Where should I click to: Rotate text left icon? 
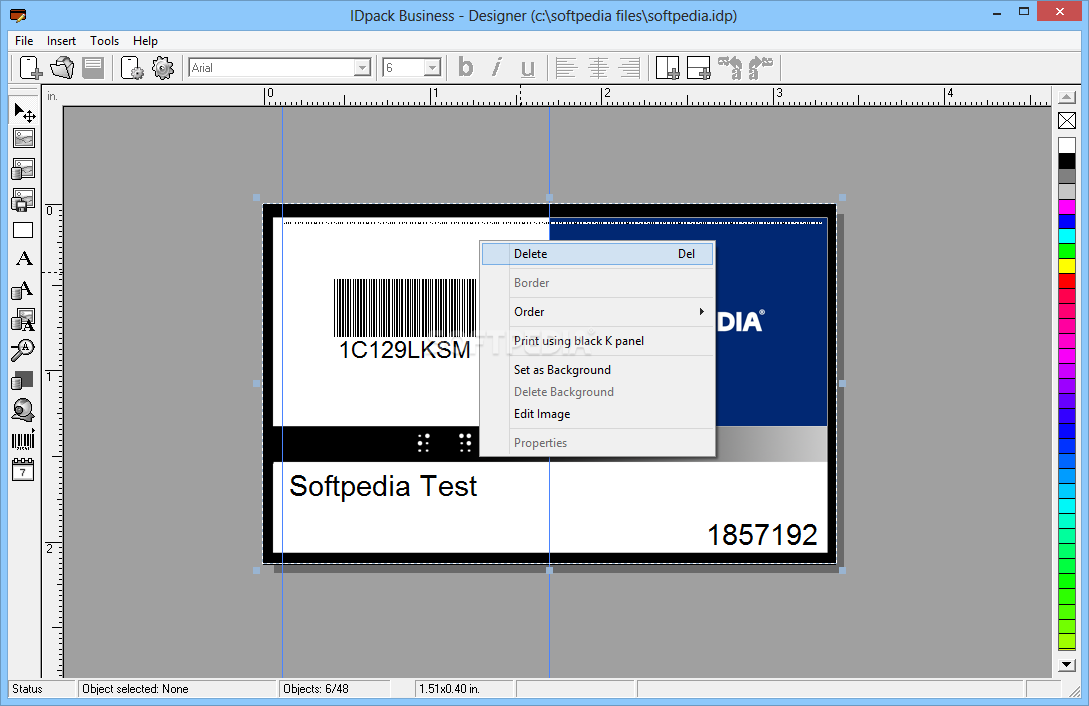pos(731,67)
